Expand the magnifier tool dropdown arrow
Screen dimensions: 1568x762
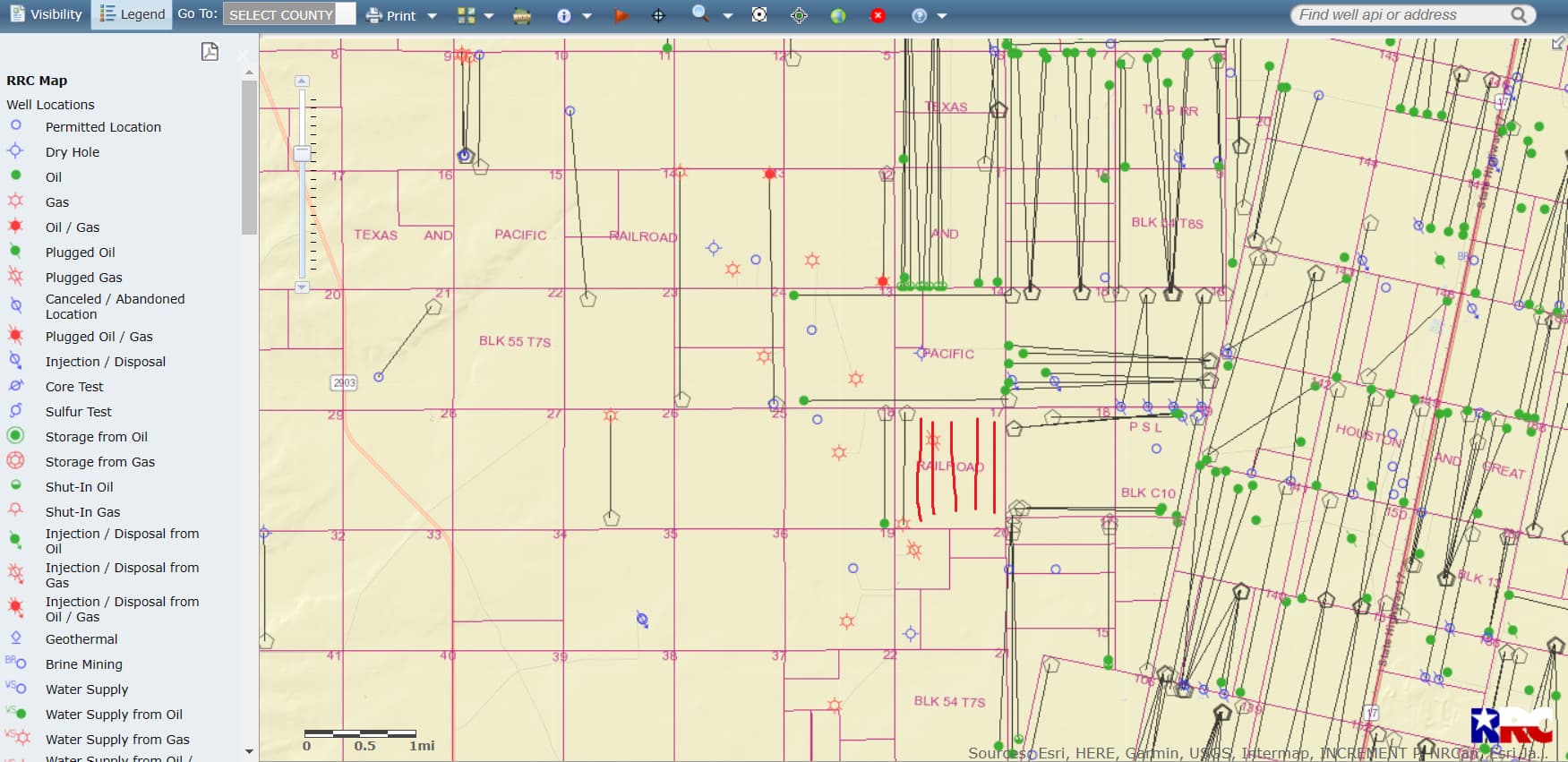coord(728,16)
